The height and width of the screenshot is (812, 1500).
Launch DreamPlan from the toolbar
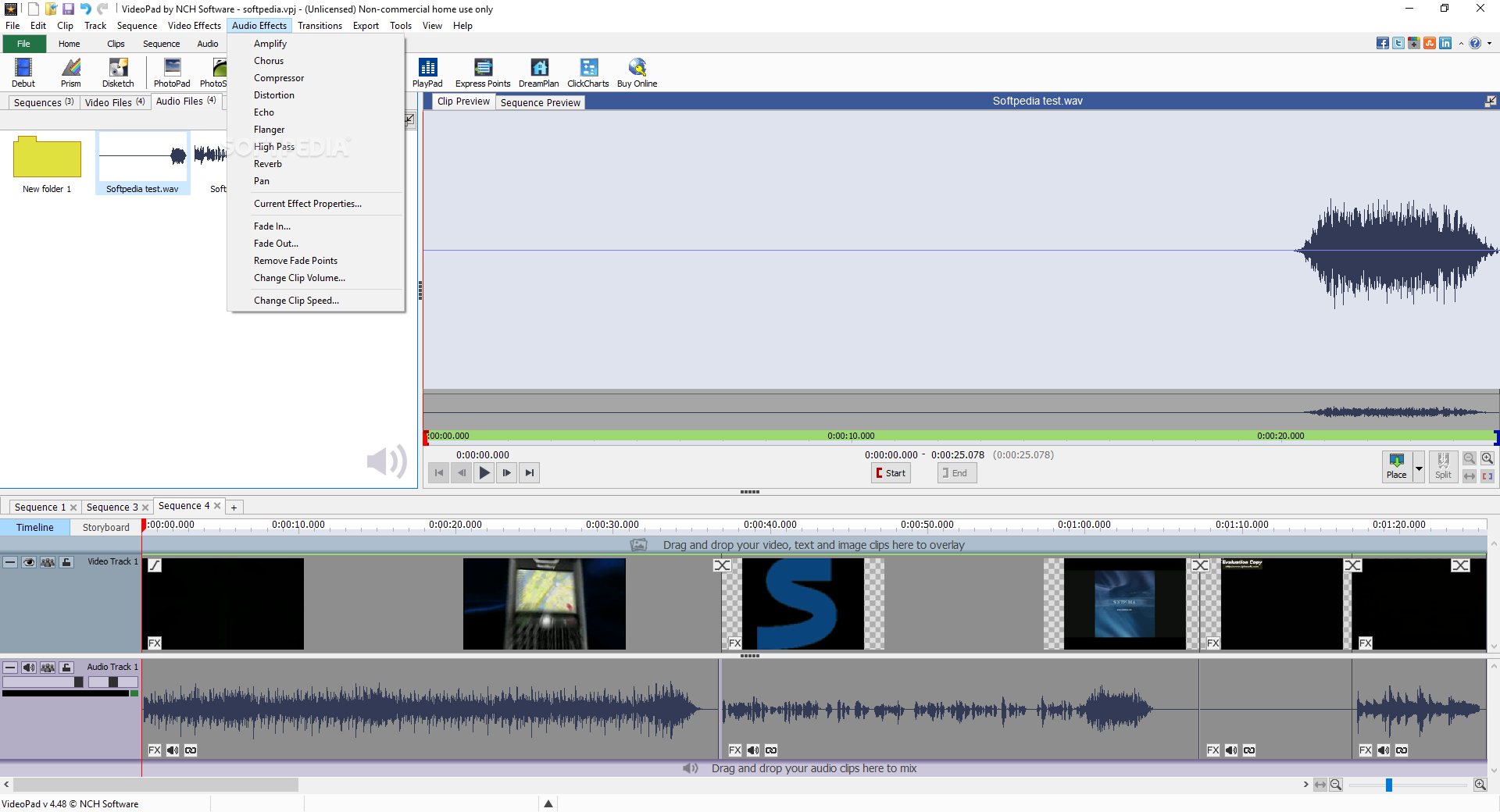pyautogui.click(x=539, y=73)
